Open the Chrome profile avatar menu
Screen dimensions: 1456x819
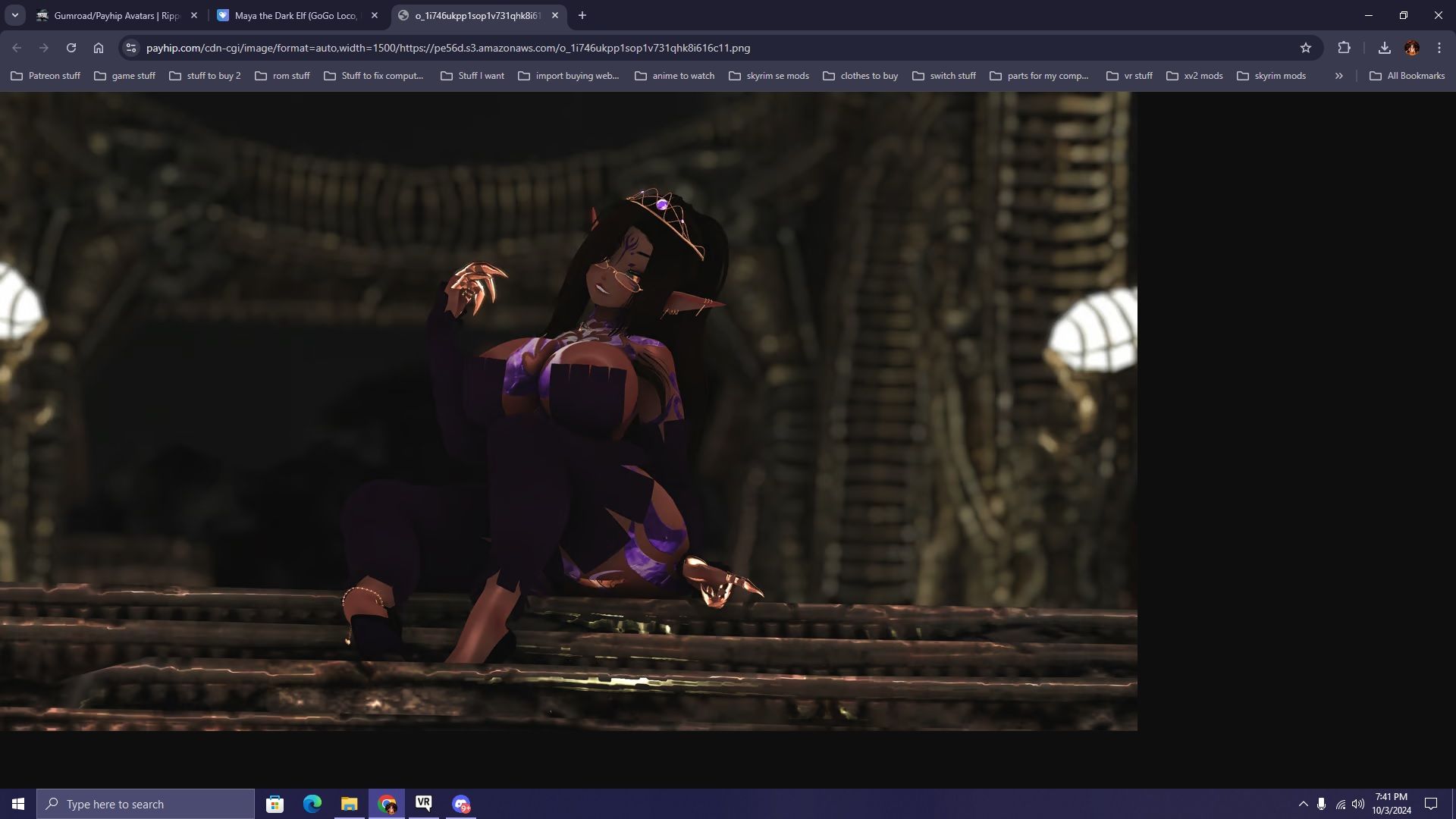click(1412, 48)
